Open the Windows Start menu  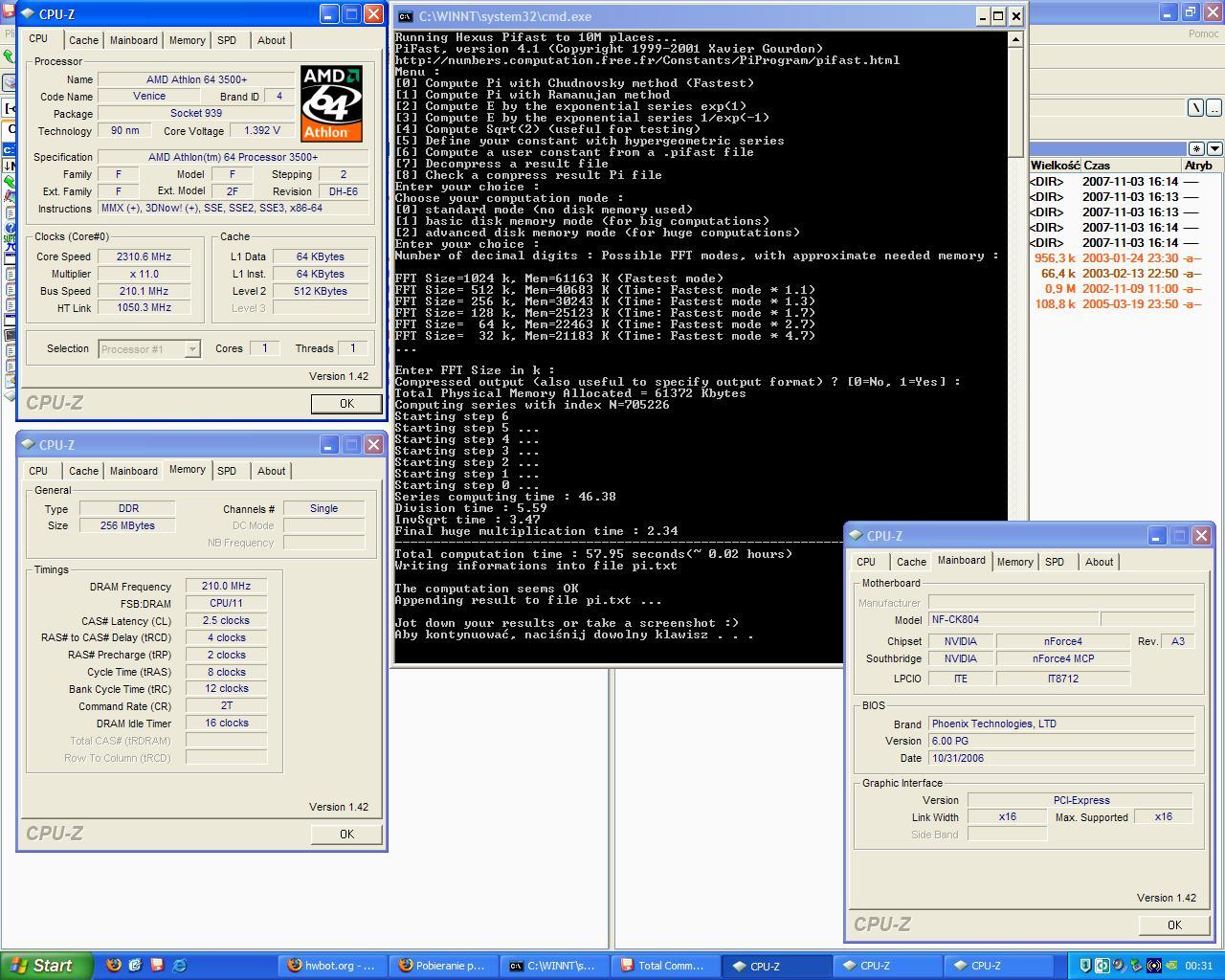click(x=47, y=966)
